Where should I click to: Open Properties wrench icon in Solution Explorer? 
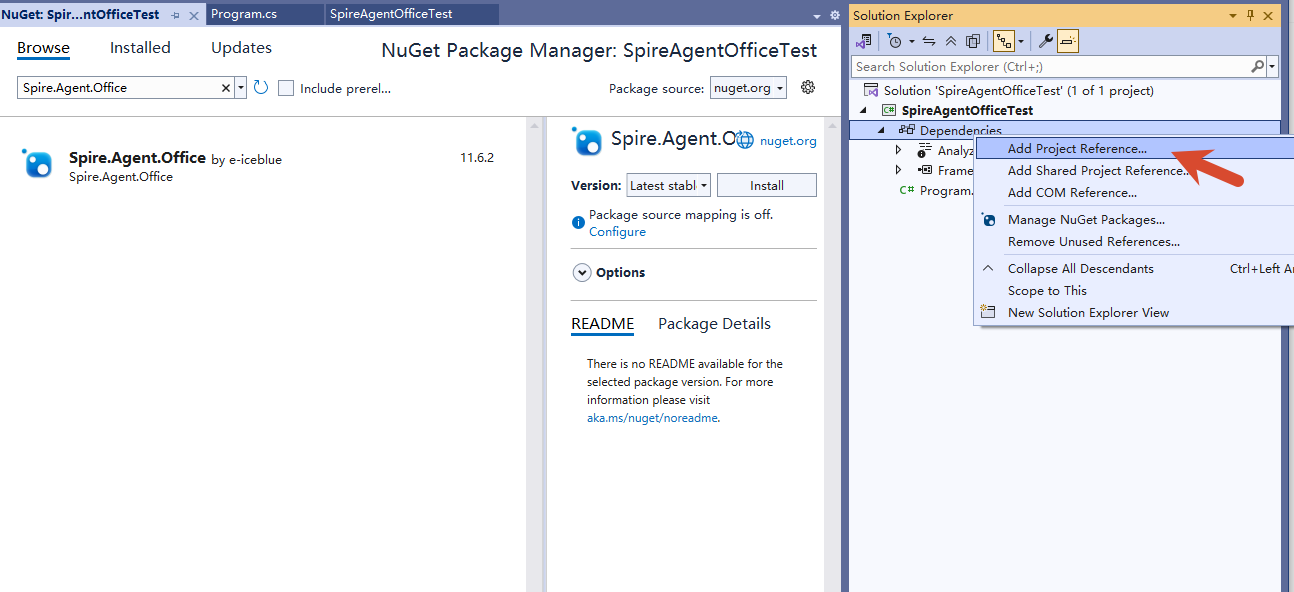click(x=1046, y=41)
